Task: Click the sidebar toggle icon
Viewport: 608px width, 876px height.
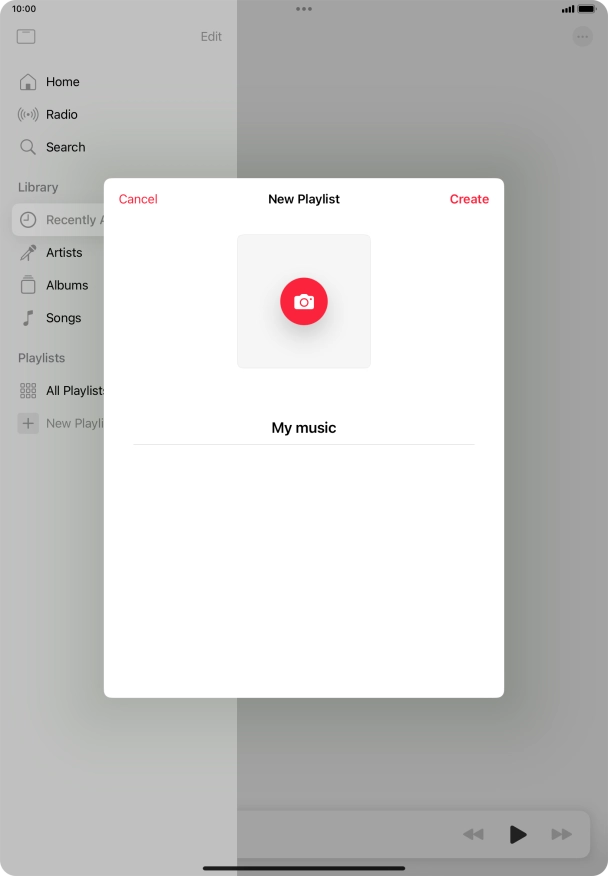Action: click(26, 37)
